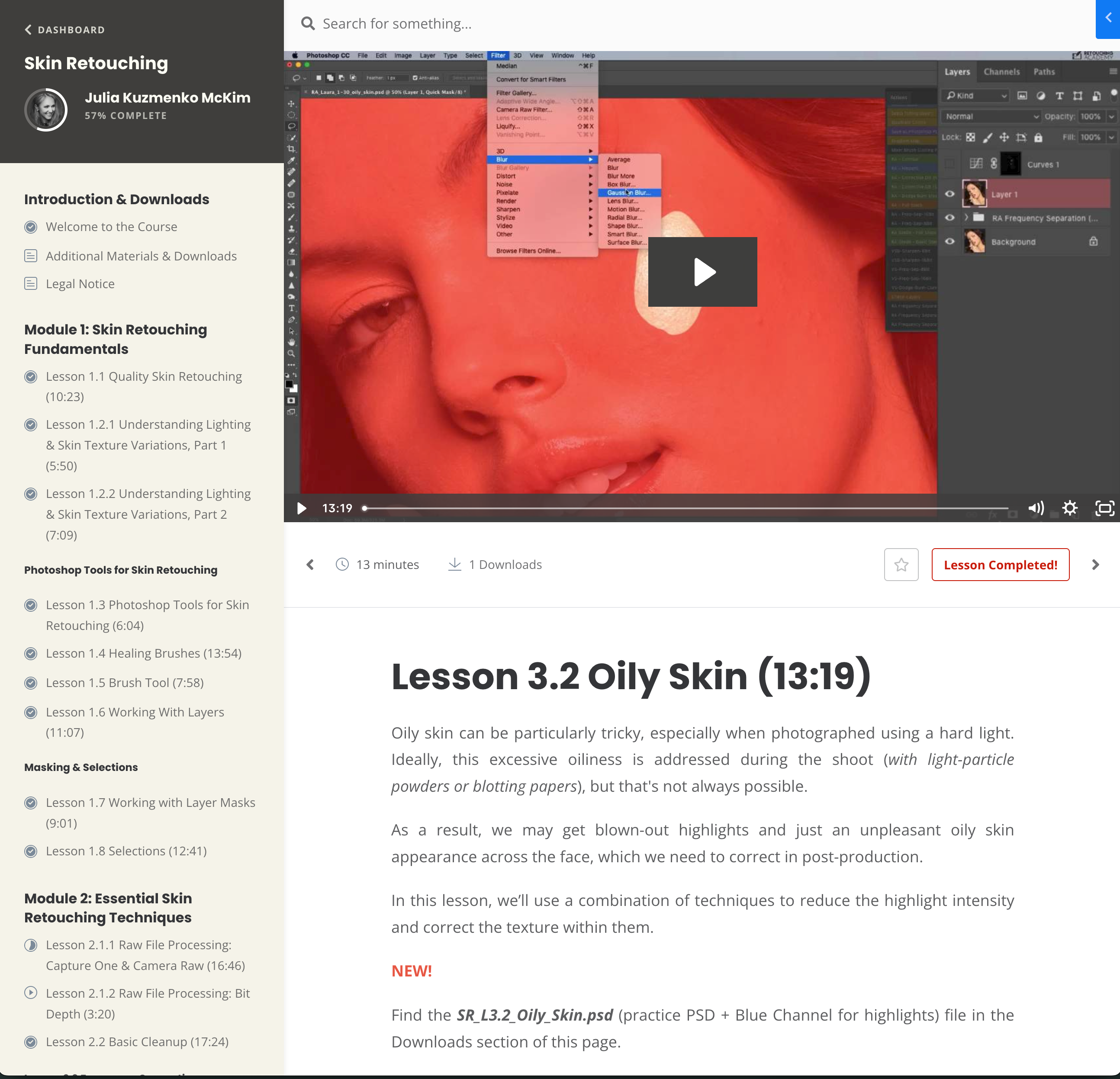Go back to Dashboard
Image resolution: width=1120 pixels, height=1079 pixels.
coord(64,30)
